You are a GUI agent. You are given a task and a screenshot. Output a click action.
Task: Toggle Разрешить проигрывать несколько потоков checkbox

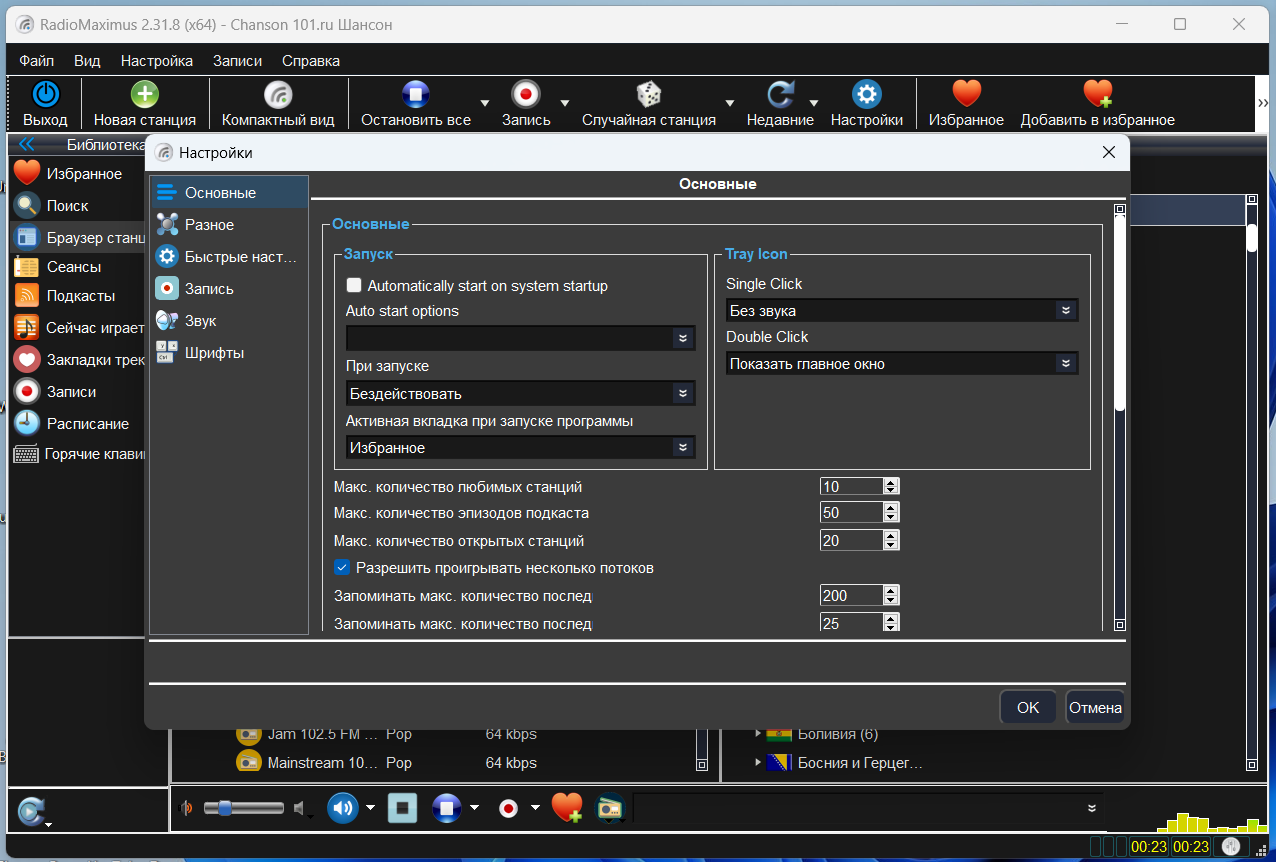[x=342, y=568]
